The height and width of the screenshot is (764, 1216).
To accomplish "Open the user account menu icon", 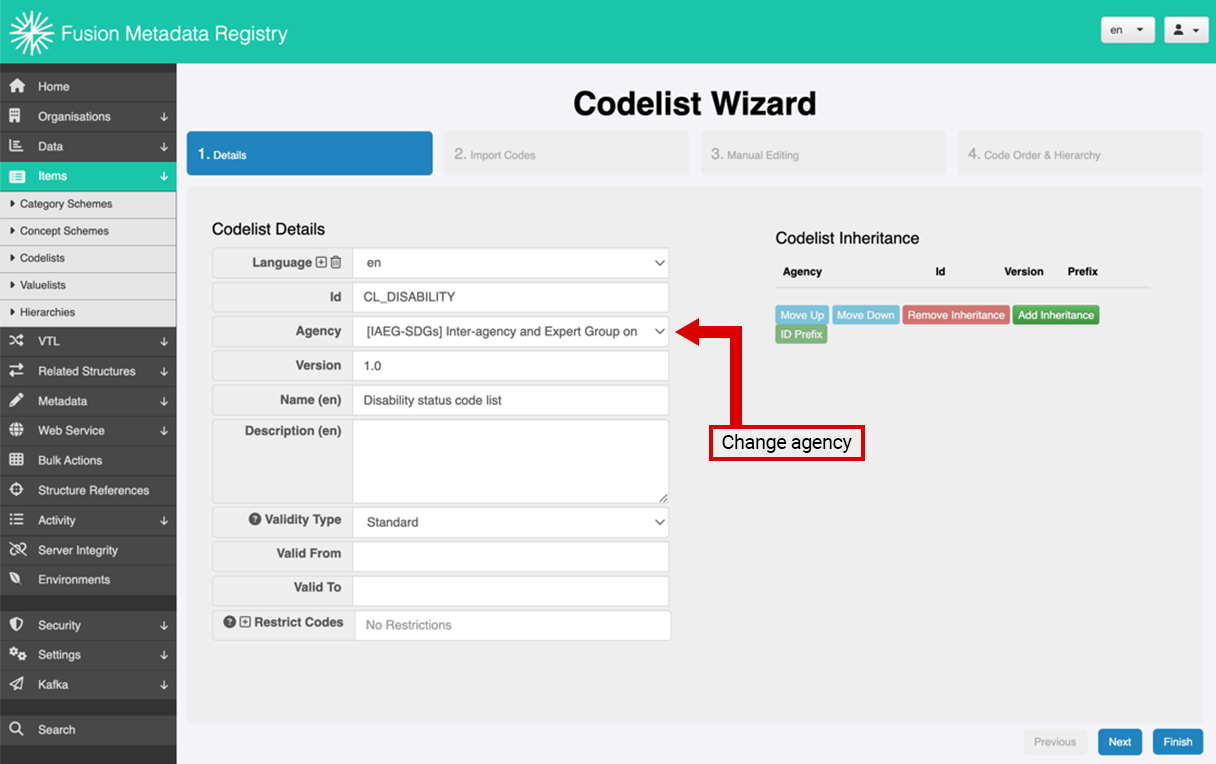I will 1186,30.
